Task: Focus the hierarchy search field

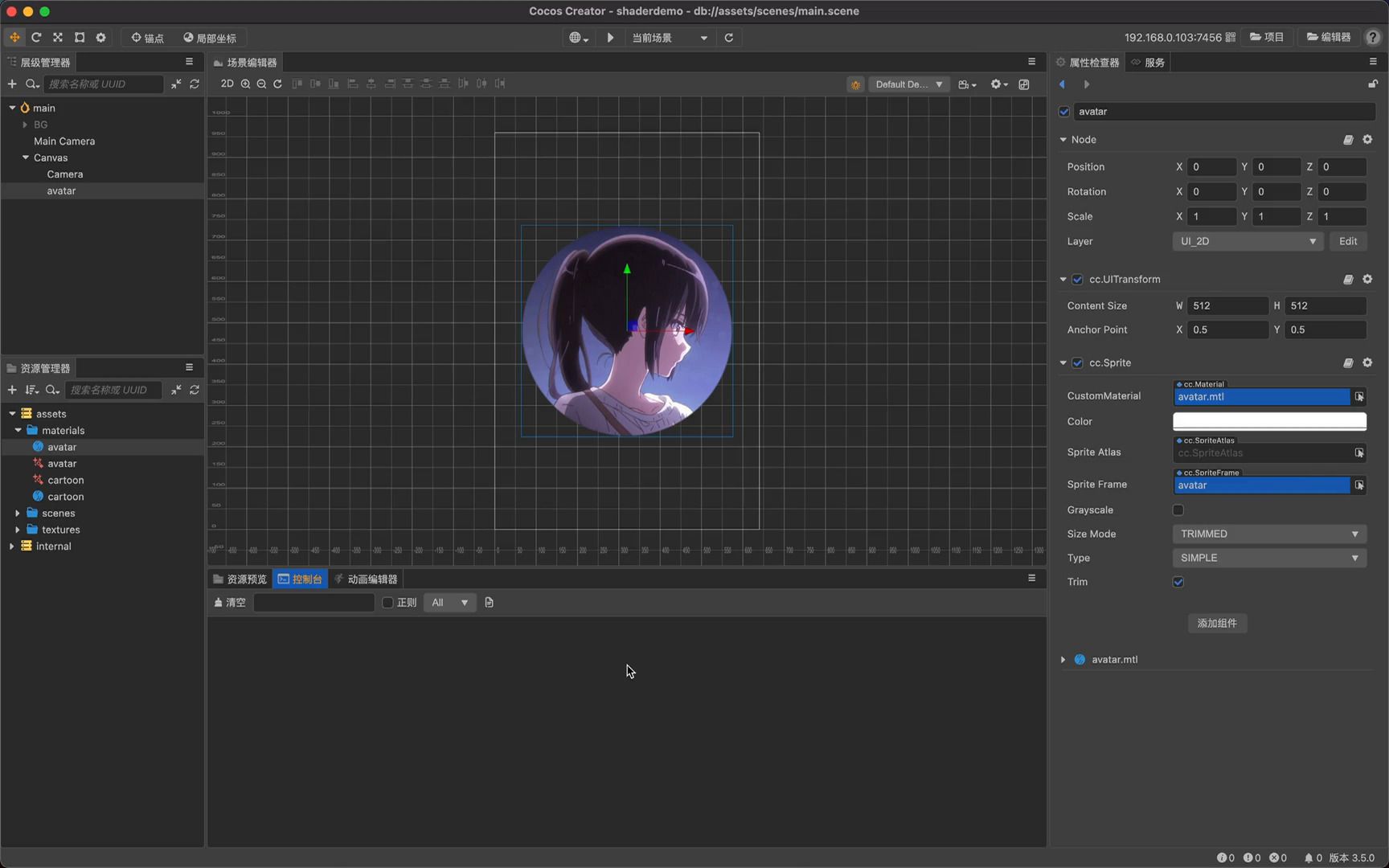Action: (x=103, y=84)
